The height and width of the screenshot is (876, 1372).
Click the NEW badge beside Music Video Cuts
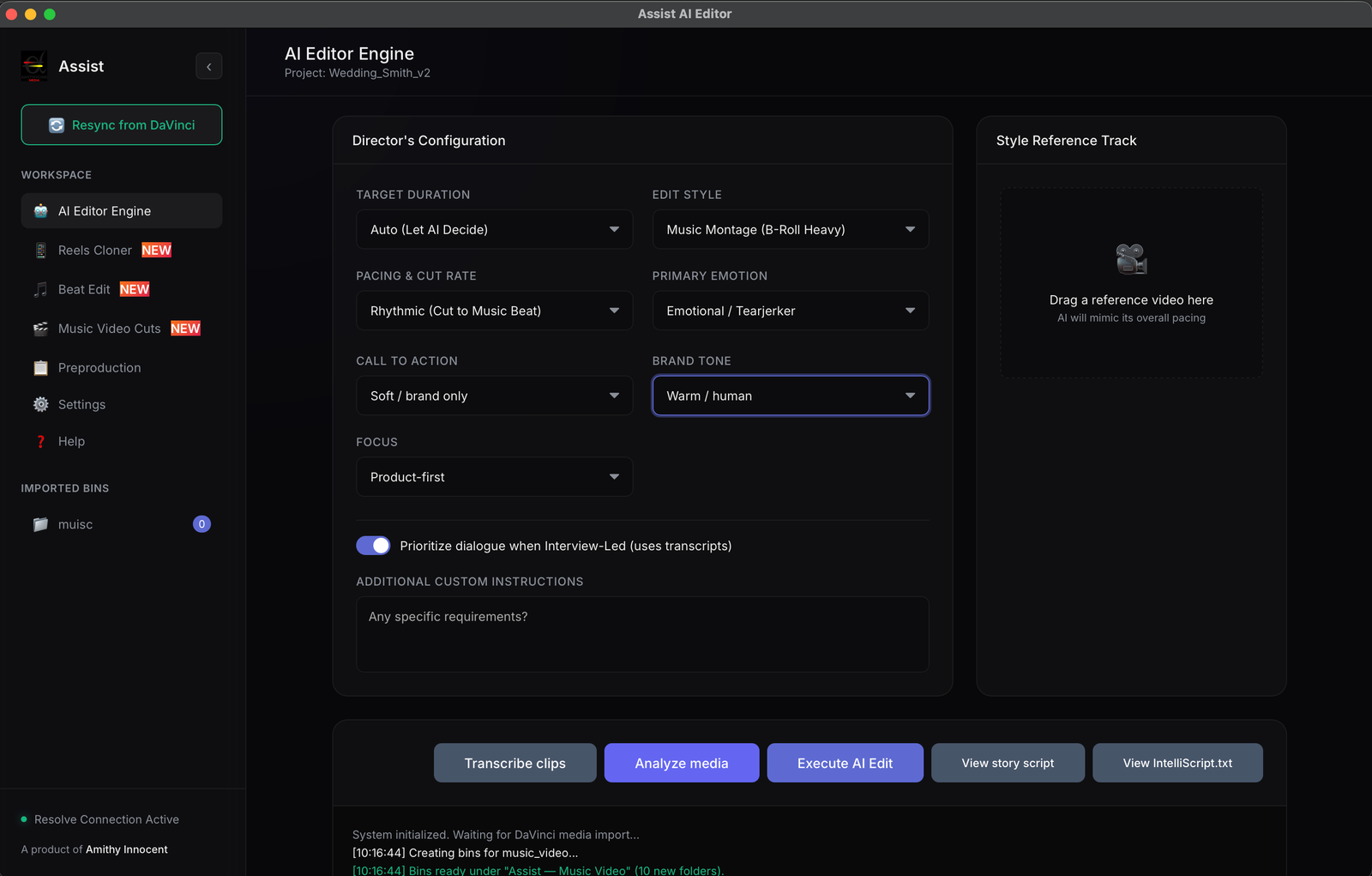tap(185, 329)
